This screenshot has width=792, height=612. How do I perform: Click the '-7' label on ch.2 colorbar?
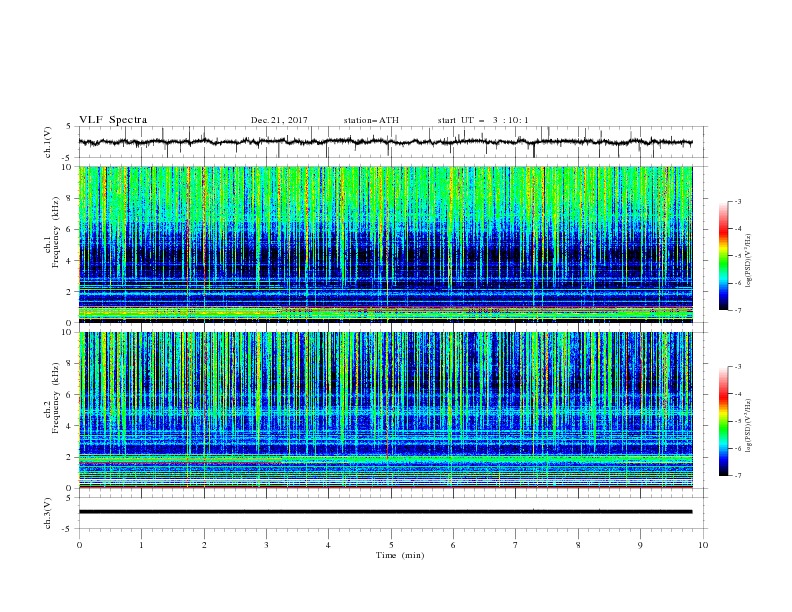[737, 476]
